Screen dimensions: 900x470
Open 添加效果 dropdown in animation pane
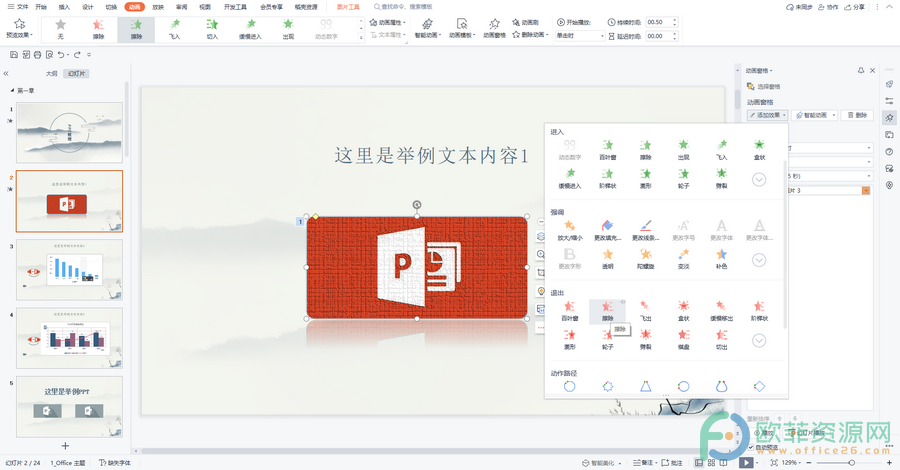tap(767, 115)
